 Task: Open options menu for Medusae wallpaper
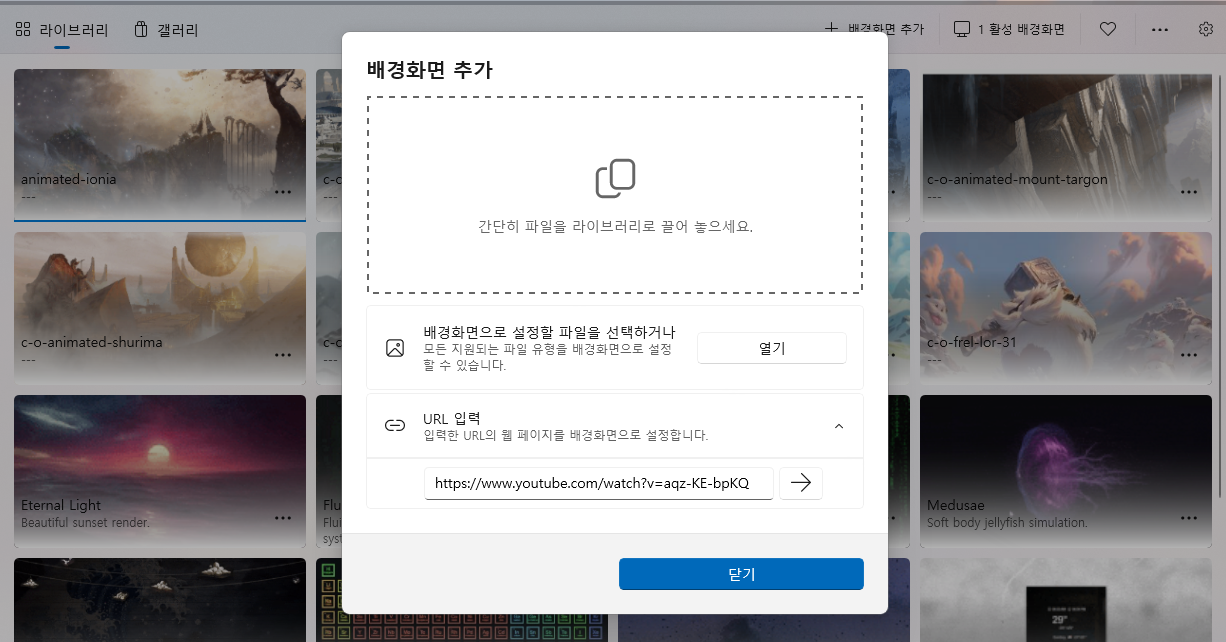coord(1189,518)
